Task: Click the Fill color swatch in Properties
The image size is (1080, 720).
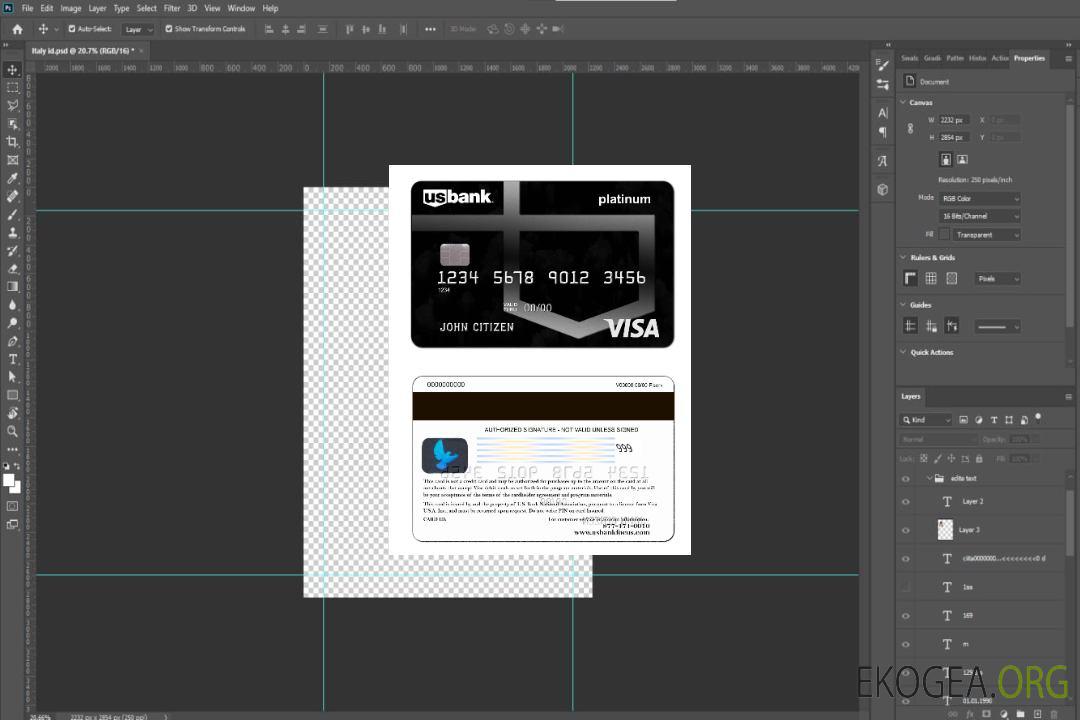Action: [944, 235]
